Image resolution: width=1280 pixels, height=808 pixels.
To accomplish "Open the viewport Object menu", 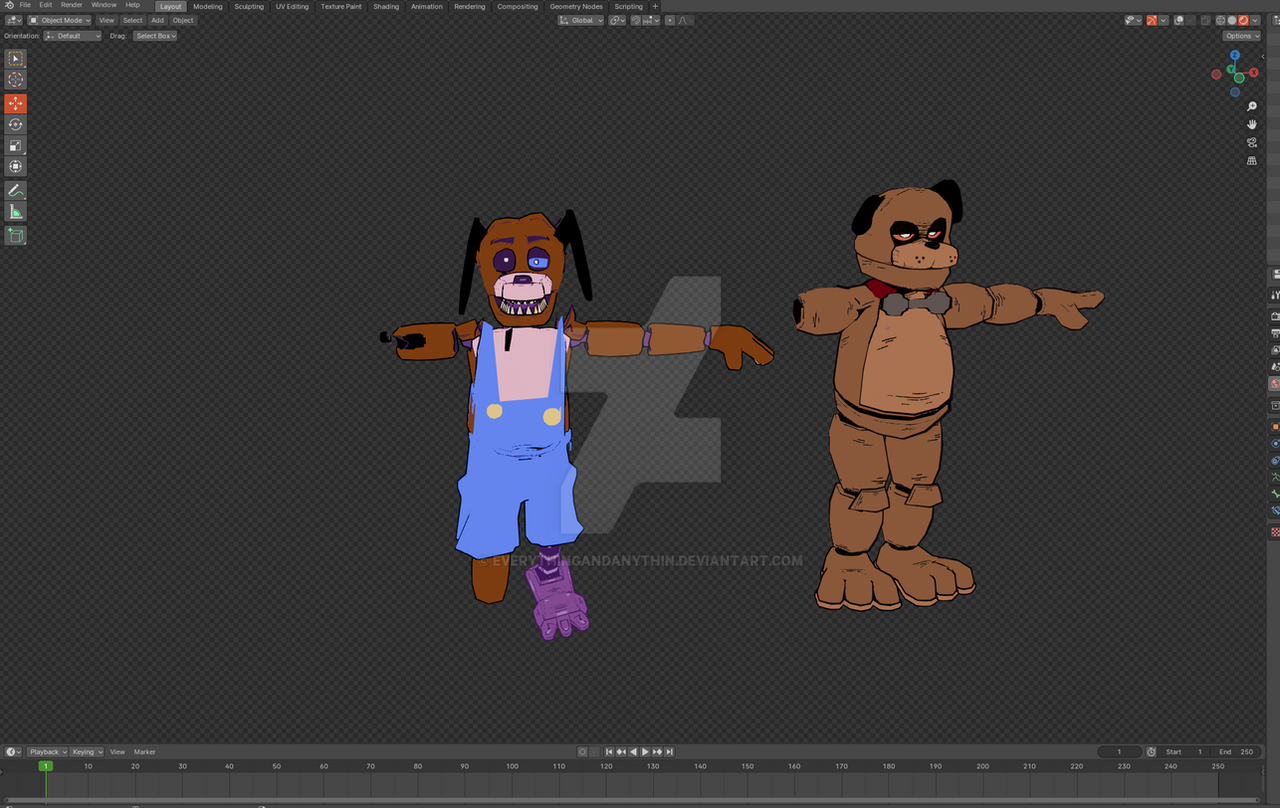I will 183,20.
